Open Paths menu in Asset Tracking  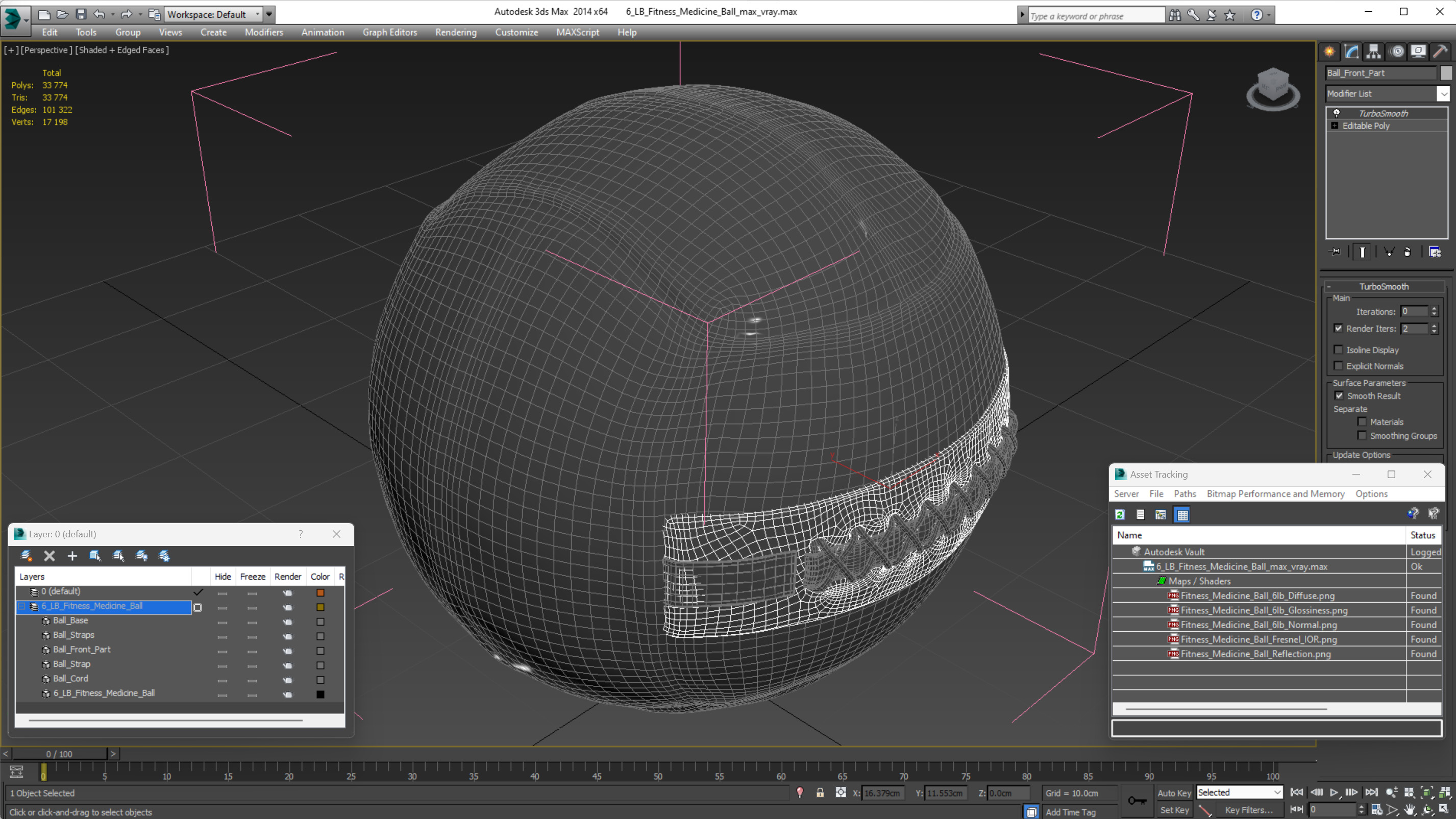pos(1184,493)
